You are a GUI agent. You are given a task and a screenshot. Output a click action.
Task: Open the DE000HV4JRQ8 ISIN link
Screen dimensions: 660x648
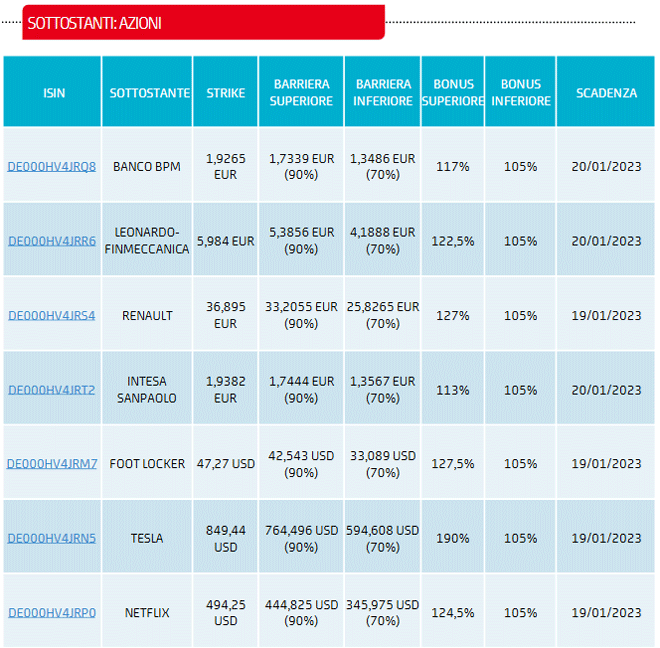pyautogui.click(x=52, y=166)
